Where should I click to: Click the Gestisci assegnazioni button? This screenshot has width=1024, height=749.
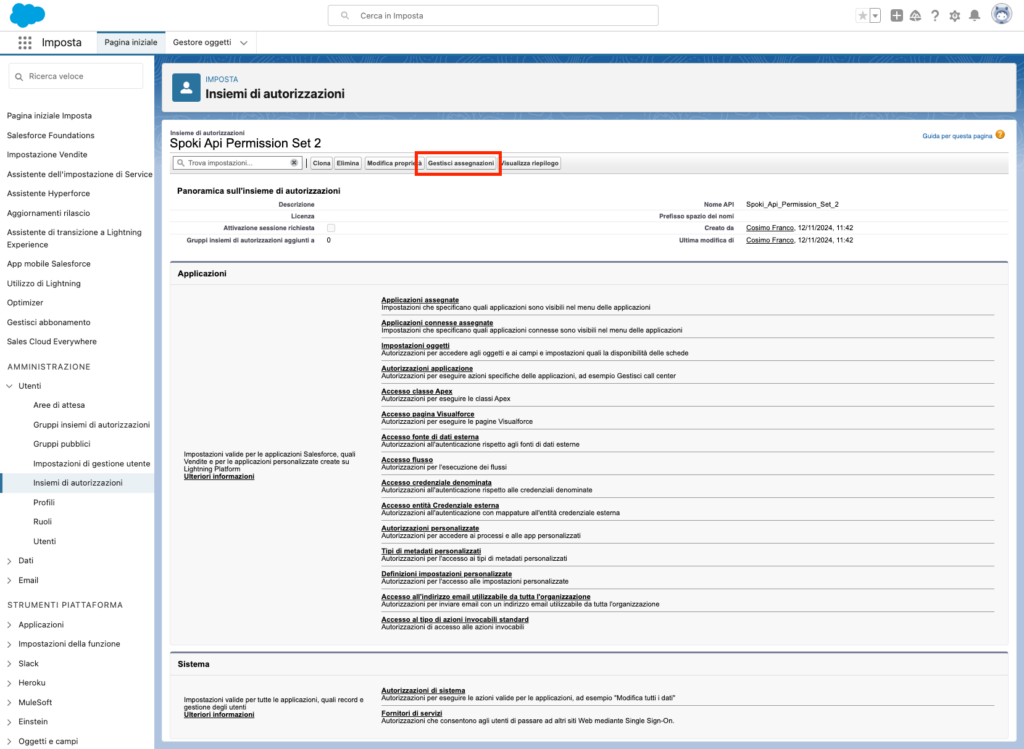(460, 163)
